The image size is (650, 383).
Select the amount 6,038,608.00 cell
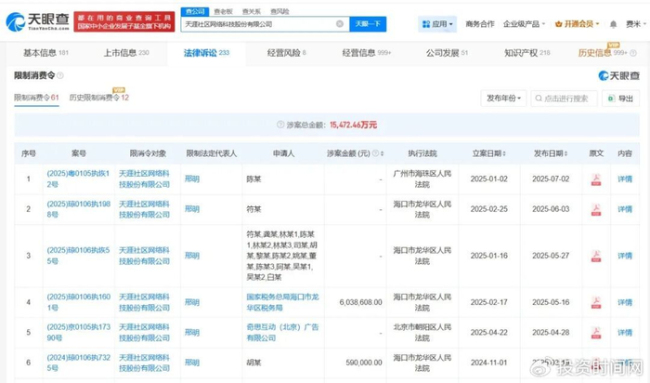[x=361, y=302]
